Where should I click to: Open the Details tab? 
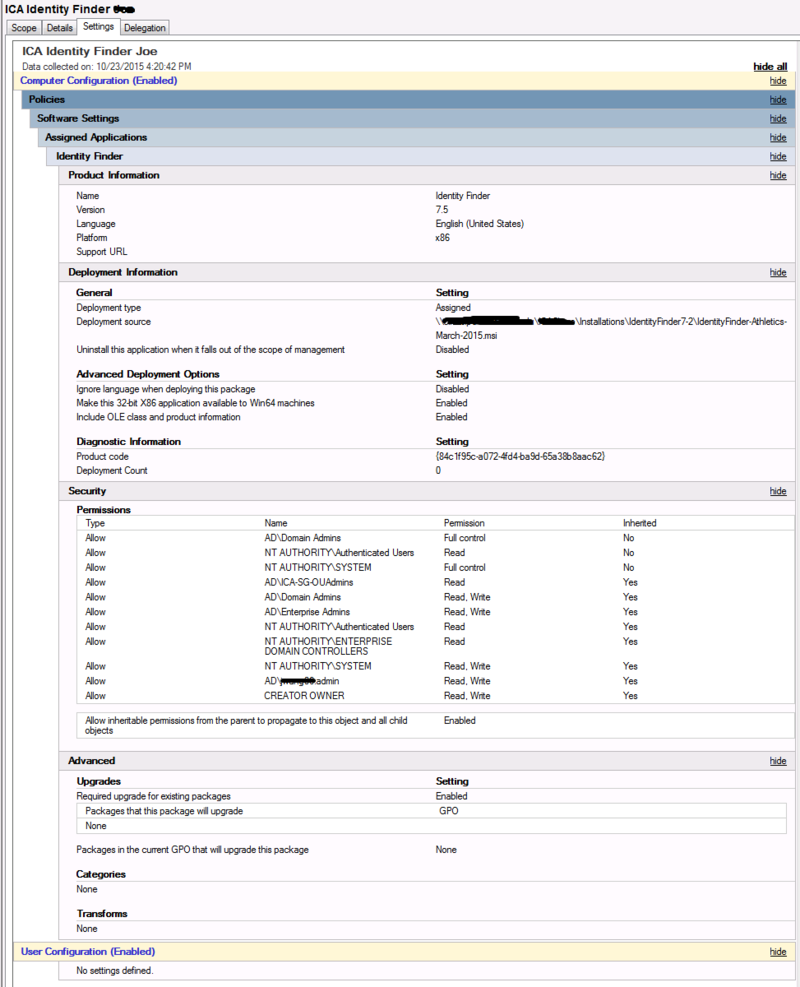[x=59, y=27]
